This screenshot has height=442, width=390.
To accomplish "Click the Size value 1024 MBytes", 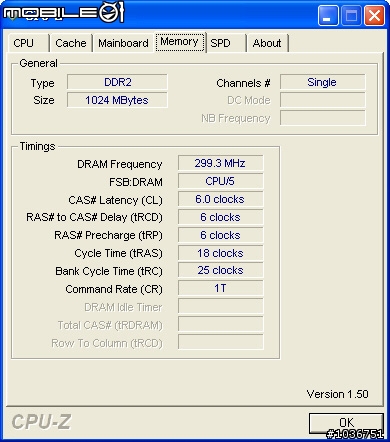I will (x=117, y=100).
